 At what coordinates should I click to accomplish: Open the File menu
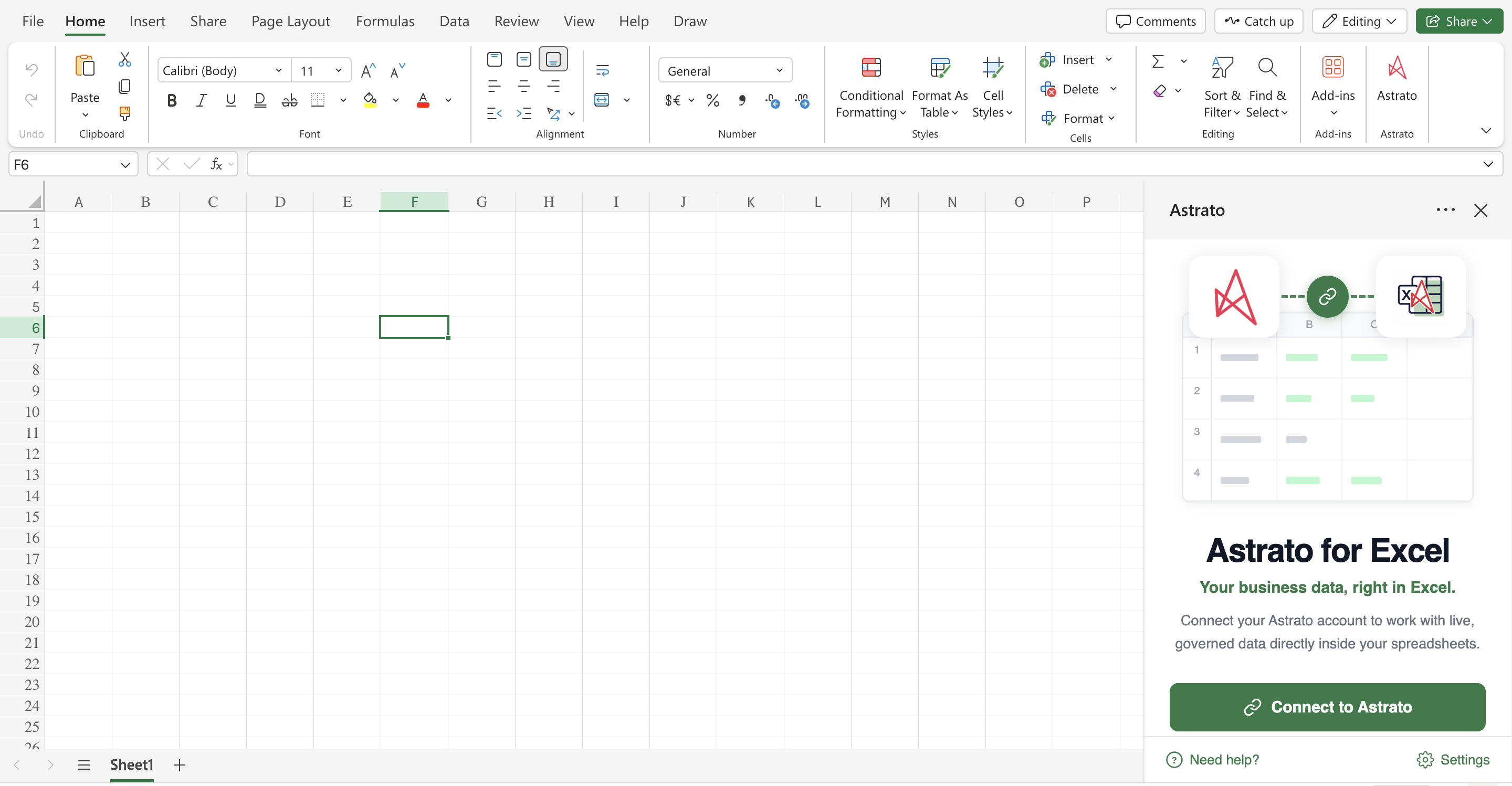[33, 21]
